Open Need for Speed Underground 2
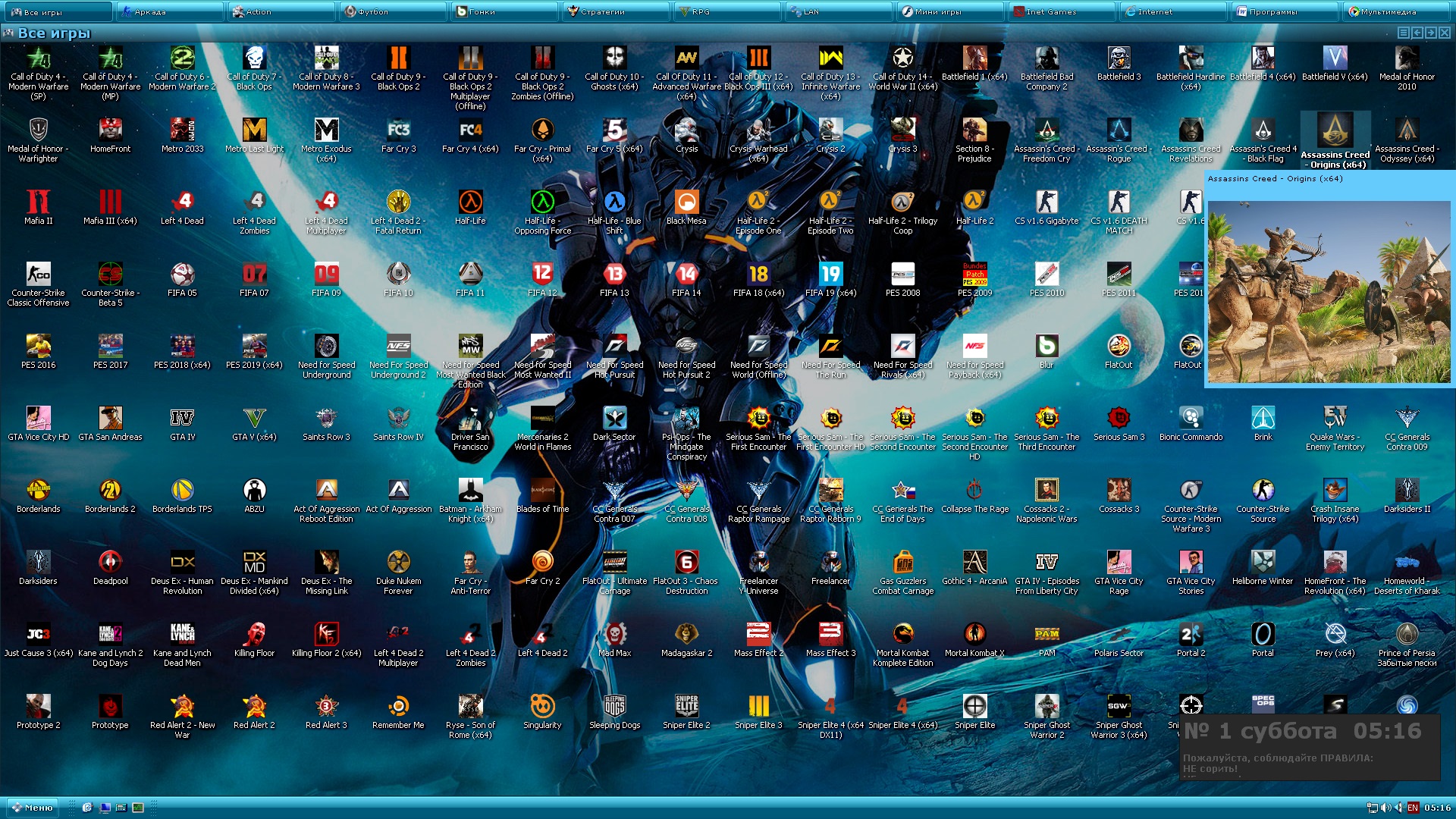 coord(398,356)
